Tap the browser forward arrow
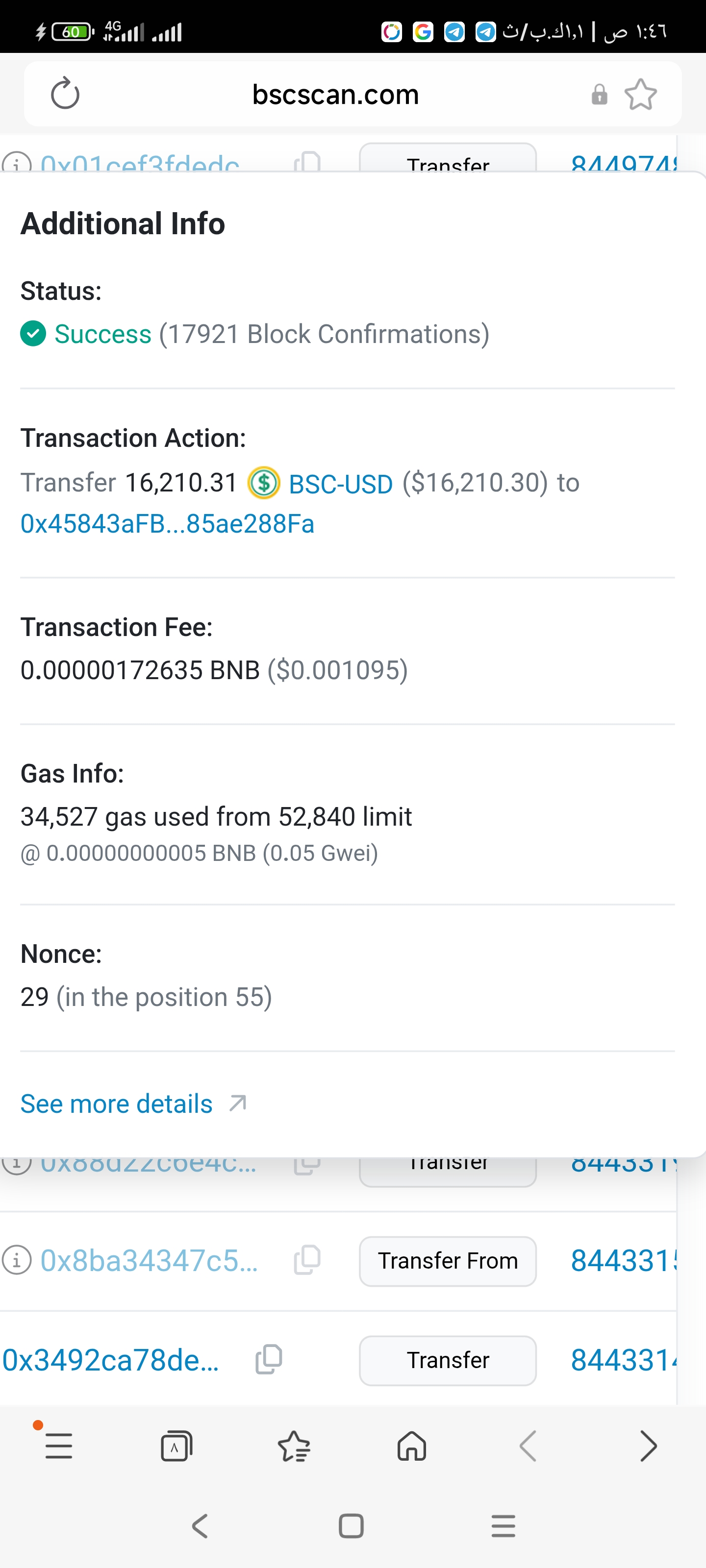 tap(648, 1445)
